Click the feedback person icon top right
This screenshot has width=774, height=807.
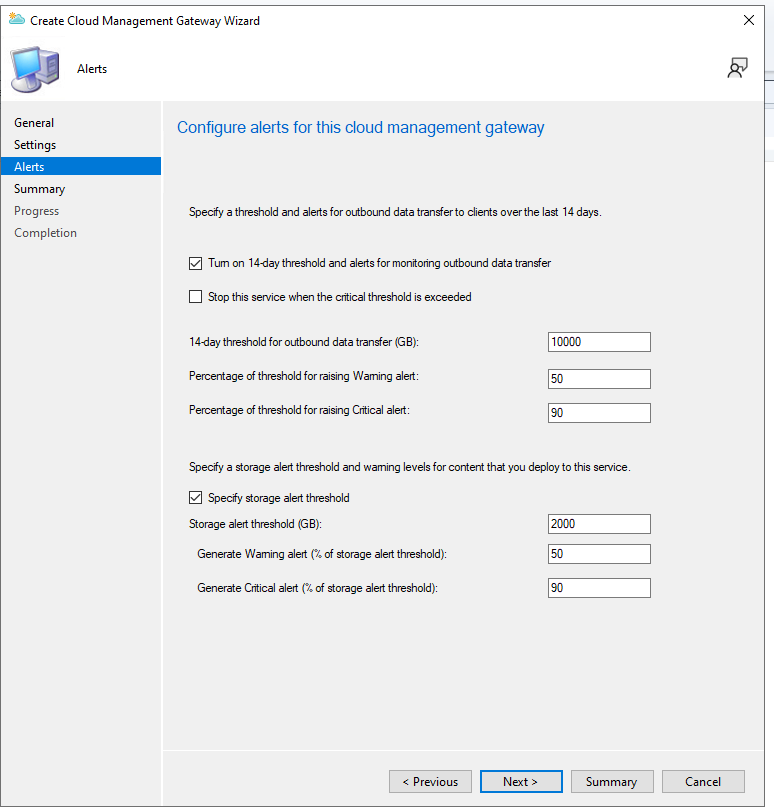[737, 68]
